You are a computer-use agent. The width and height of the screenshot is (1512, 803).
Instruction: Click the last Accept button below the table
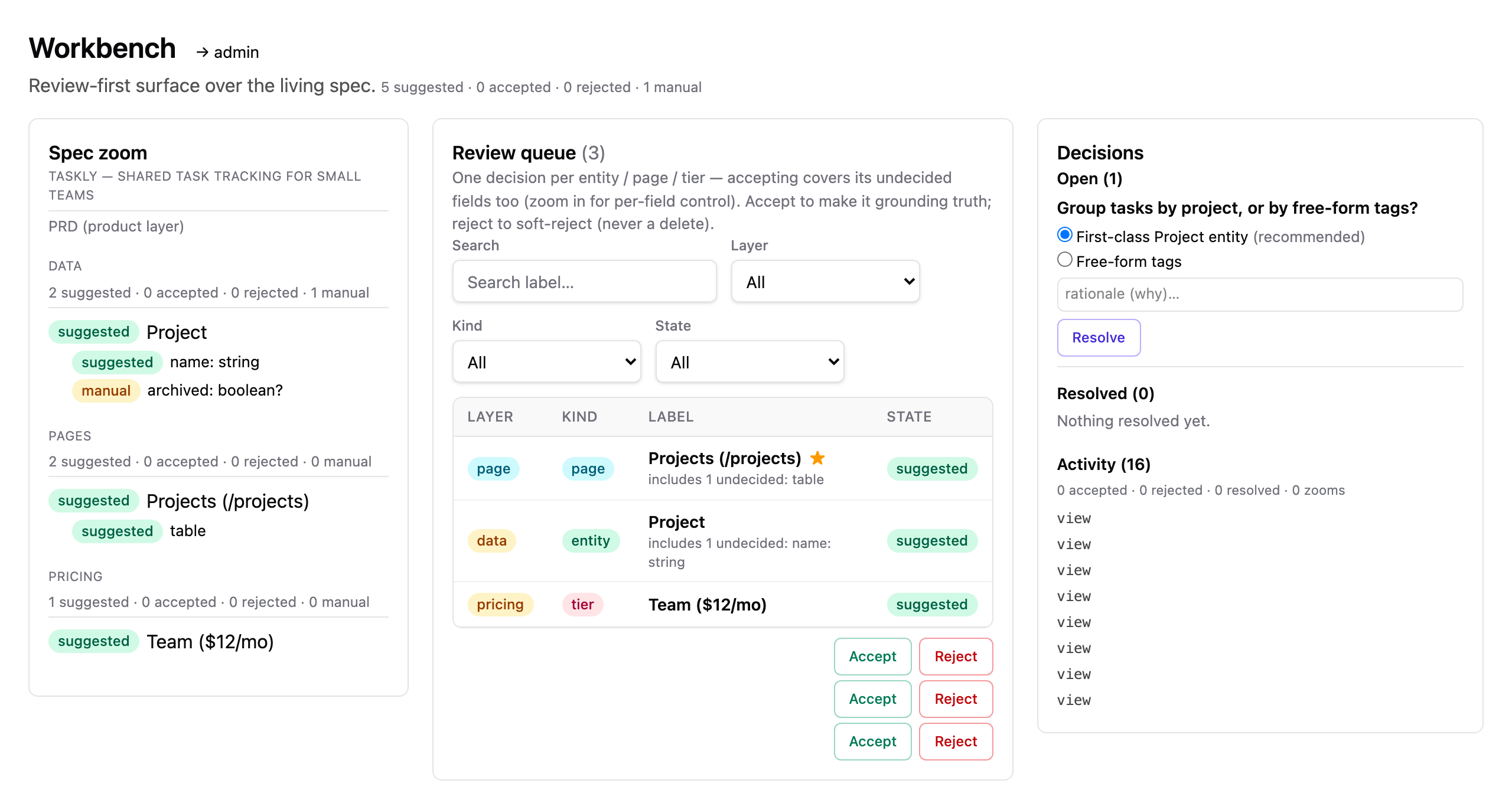pos(872,742)
